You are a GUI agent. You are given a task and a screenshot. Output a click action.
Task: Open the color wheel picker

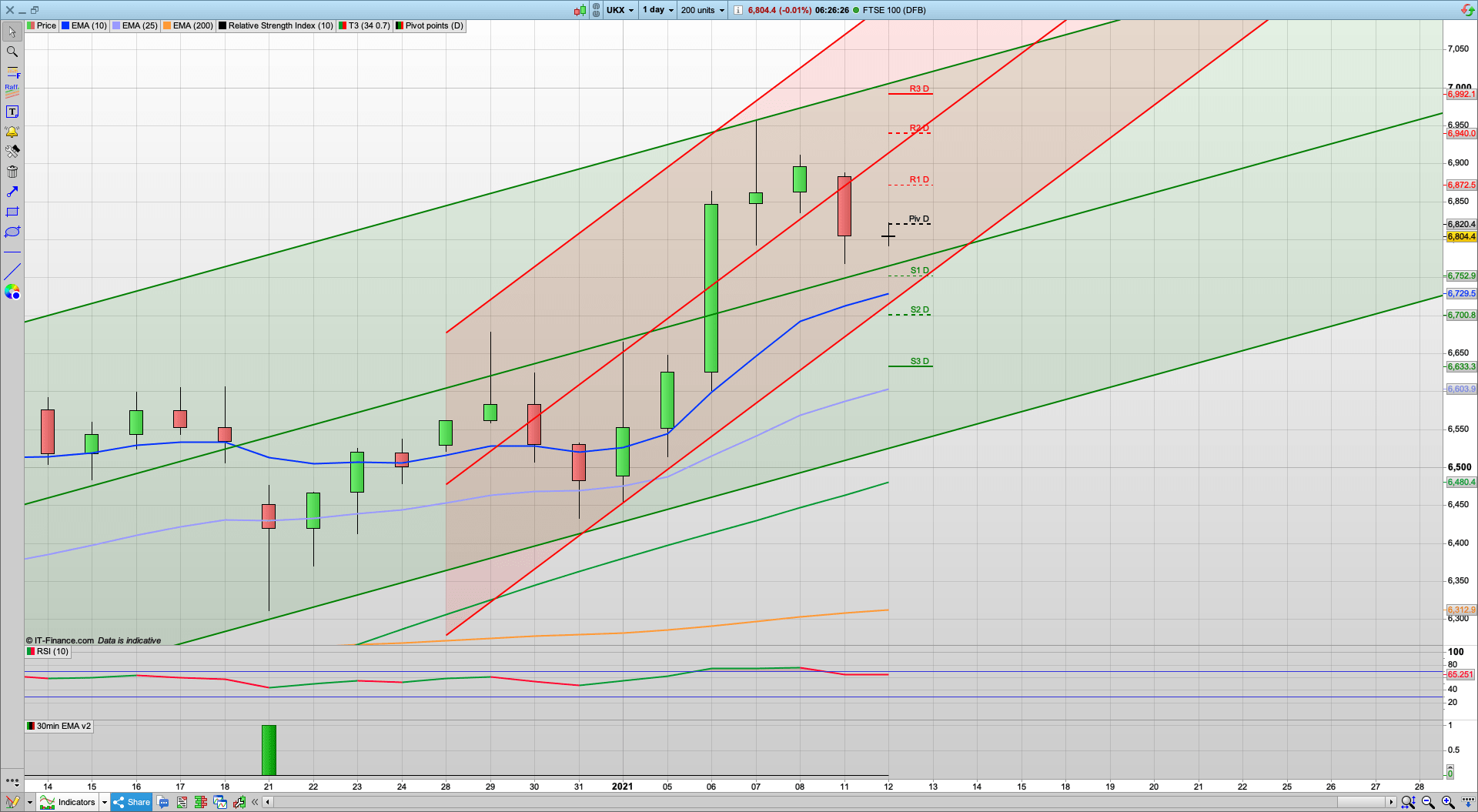coord(12,292)
